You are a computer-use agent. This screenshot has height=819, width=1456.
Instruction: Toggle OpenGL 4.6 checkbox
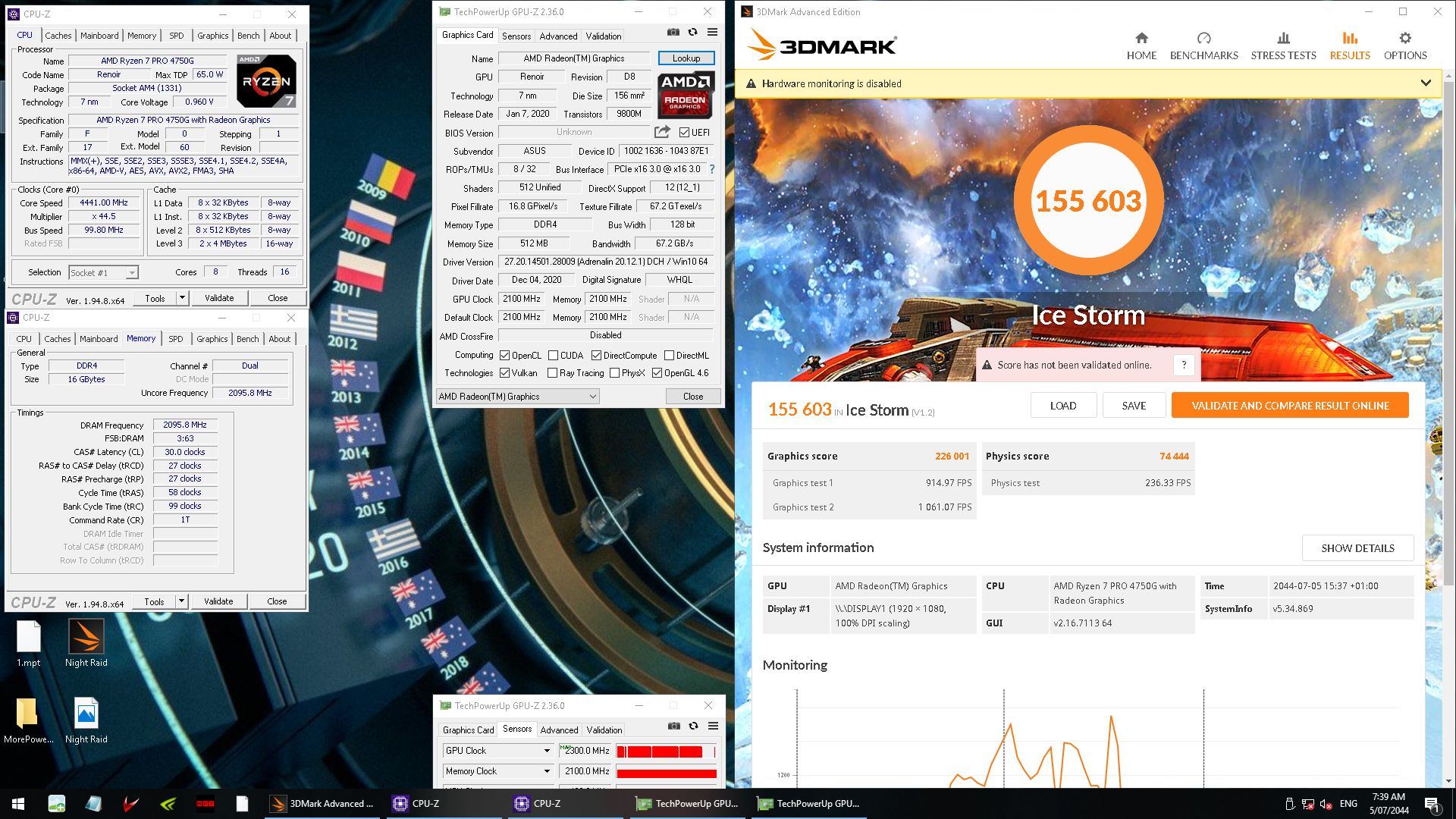tap(657, 373)
